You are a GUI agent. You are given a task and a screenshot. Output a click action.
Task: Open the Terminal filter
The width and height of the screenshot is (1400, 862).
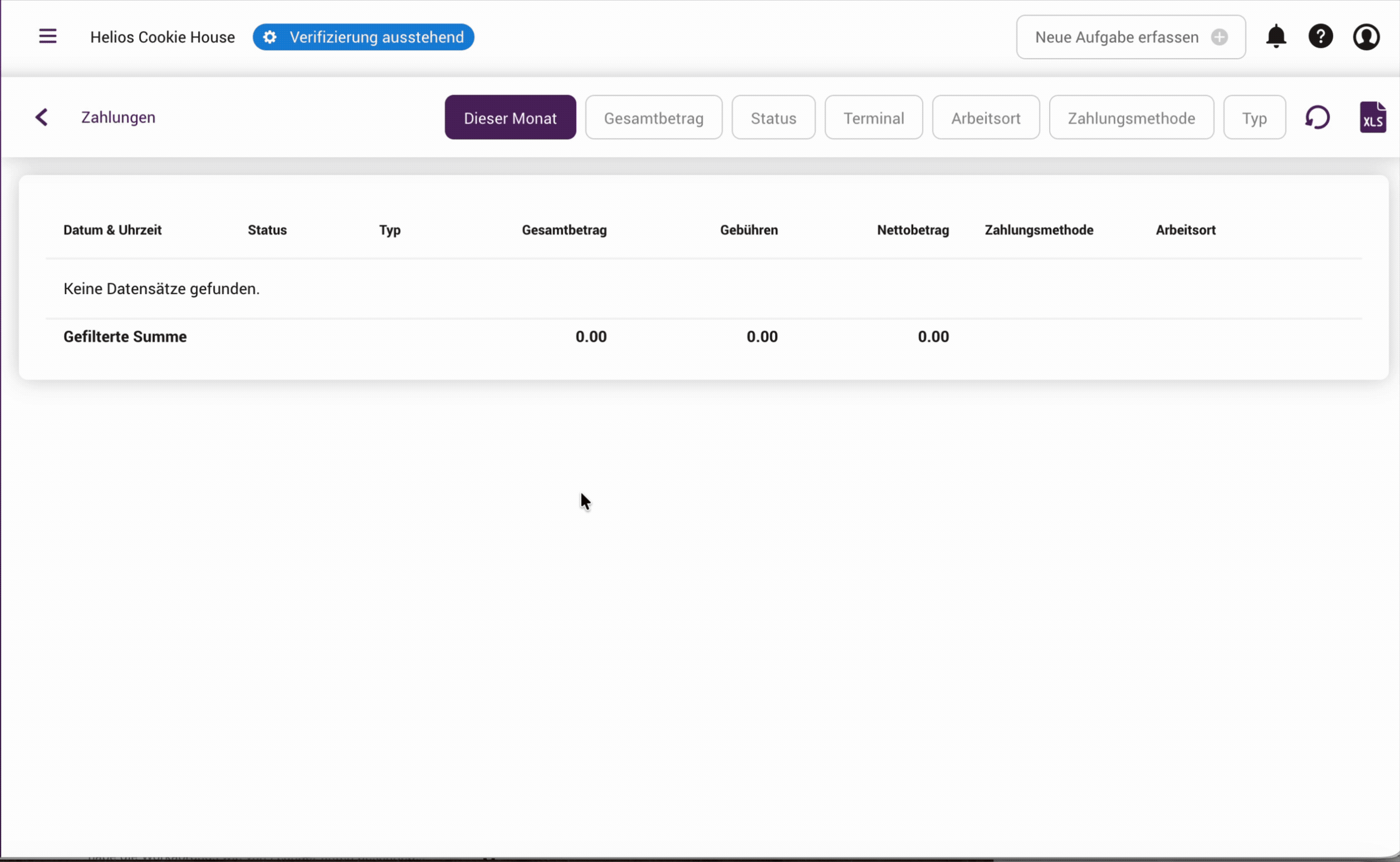tap(873, 117)
